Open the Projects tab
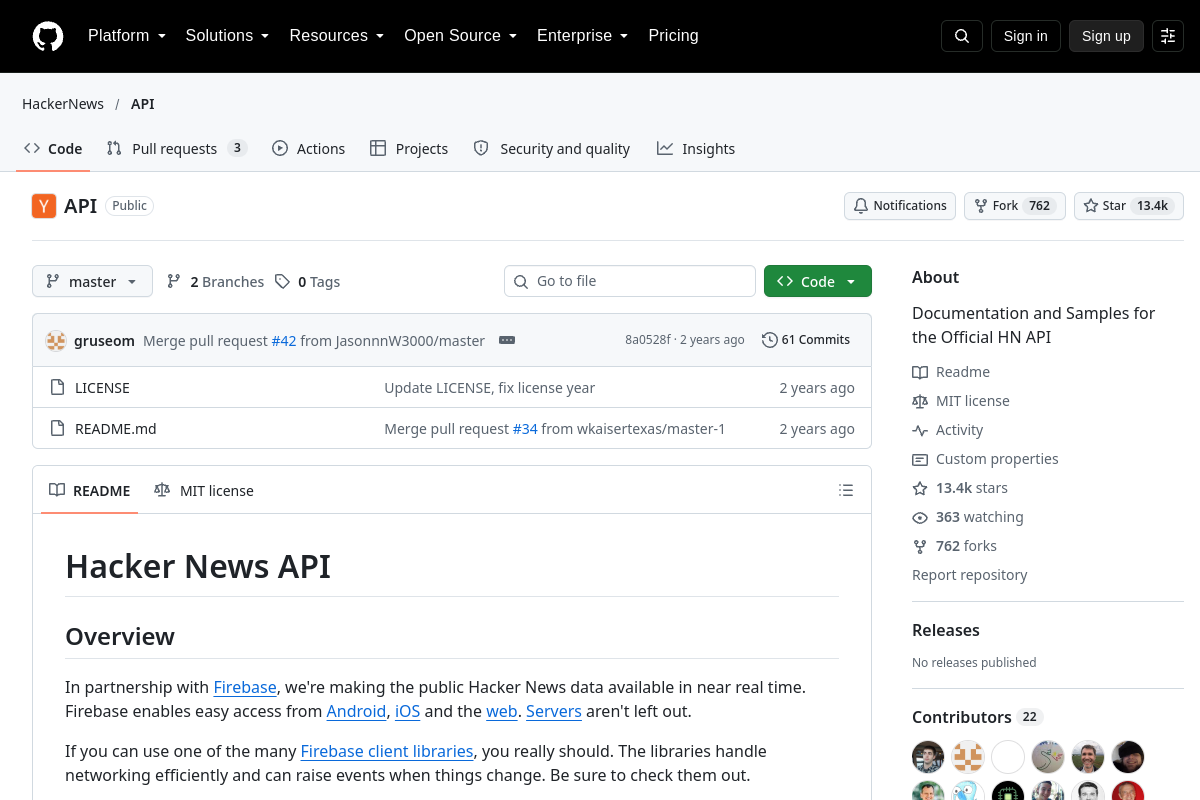The image size is (1200, 800). [409, 149]
